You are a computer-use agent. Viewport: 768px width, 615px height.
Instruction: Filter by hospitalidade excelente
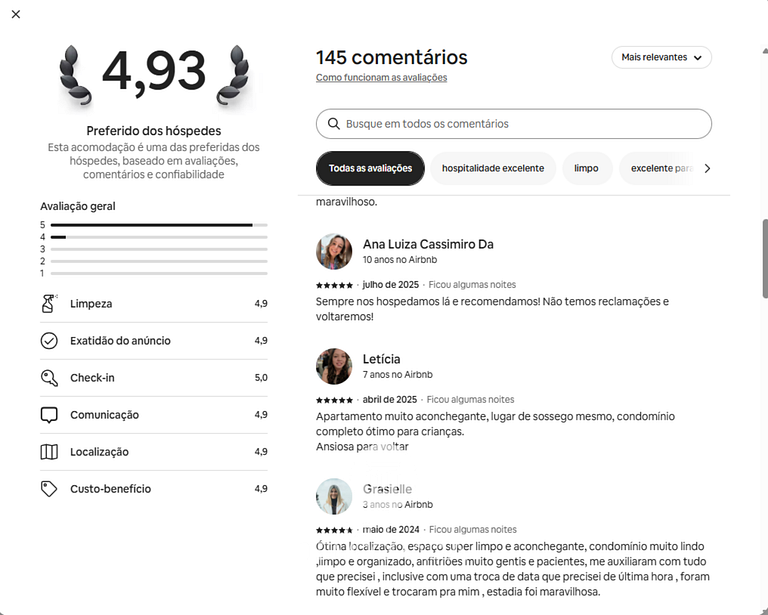[493, 168]
